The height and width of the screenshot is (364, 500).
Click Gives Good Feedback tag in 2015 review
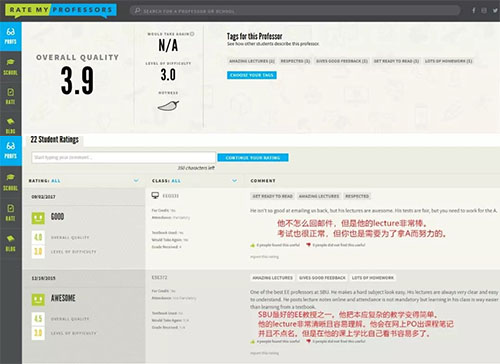[322, 278]
